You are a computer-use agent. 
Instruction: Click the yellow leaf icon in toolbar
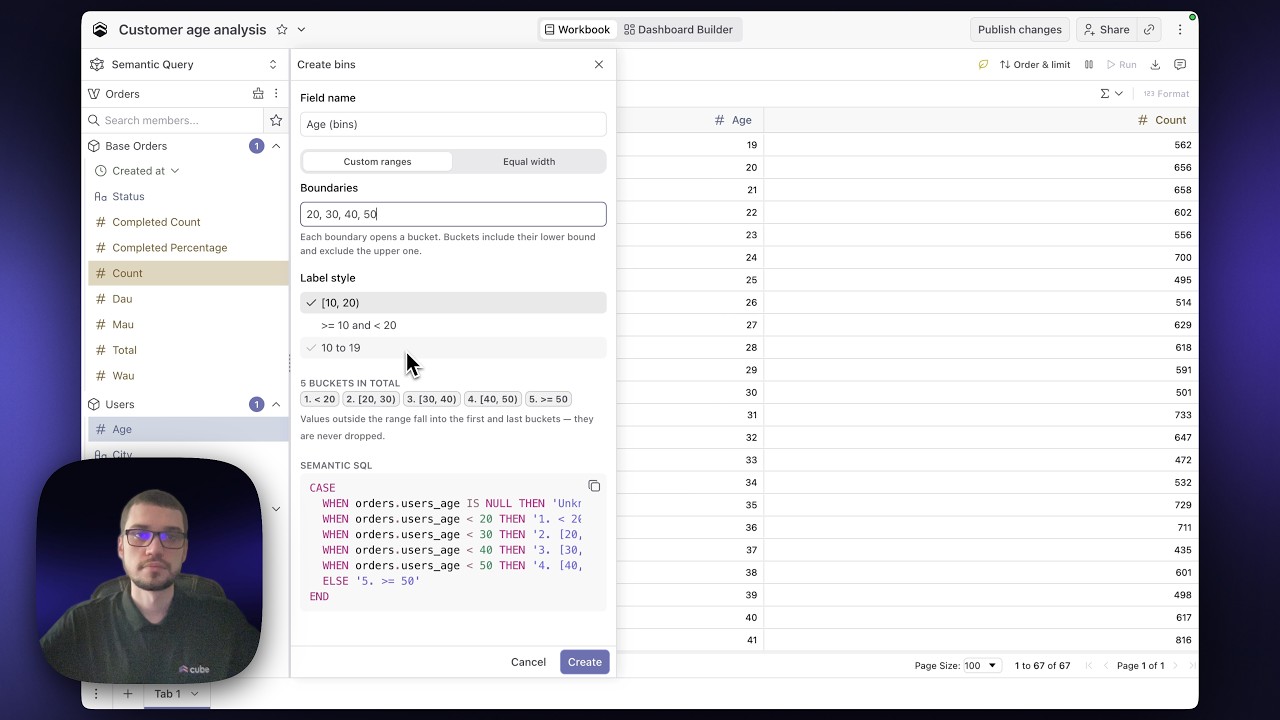[x=983, y=65]
